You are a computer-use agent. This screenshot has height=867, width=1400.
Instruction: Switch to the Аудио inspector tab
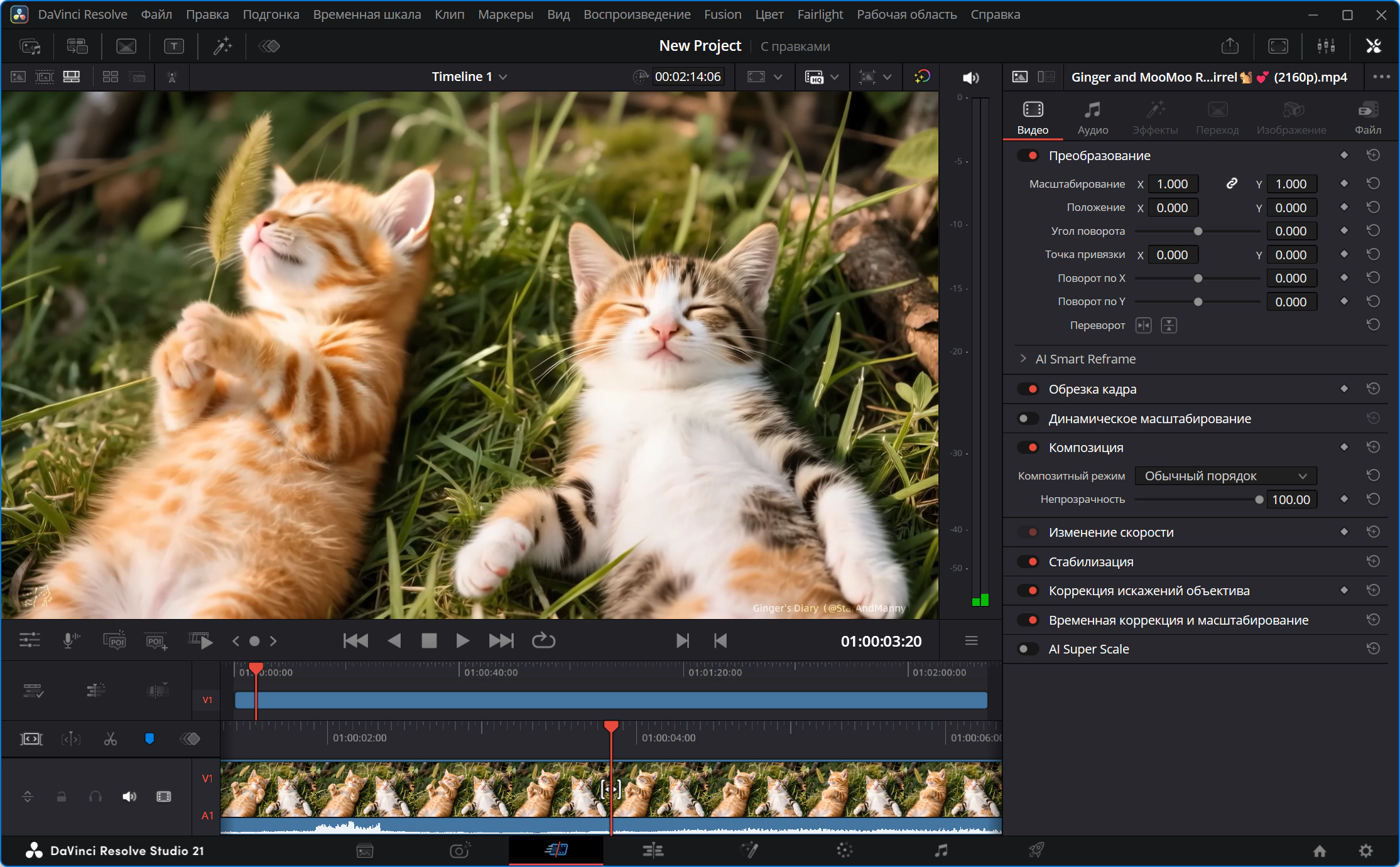tap(1093, 118)
